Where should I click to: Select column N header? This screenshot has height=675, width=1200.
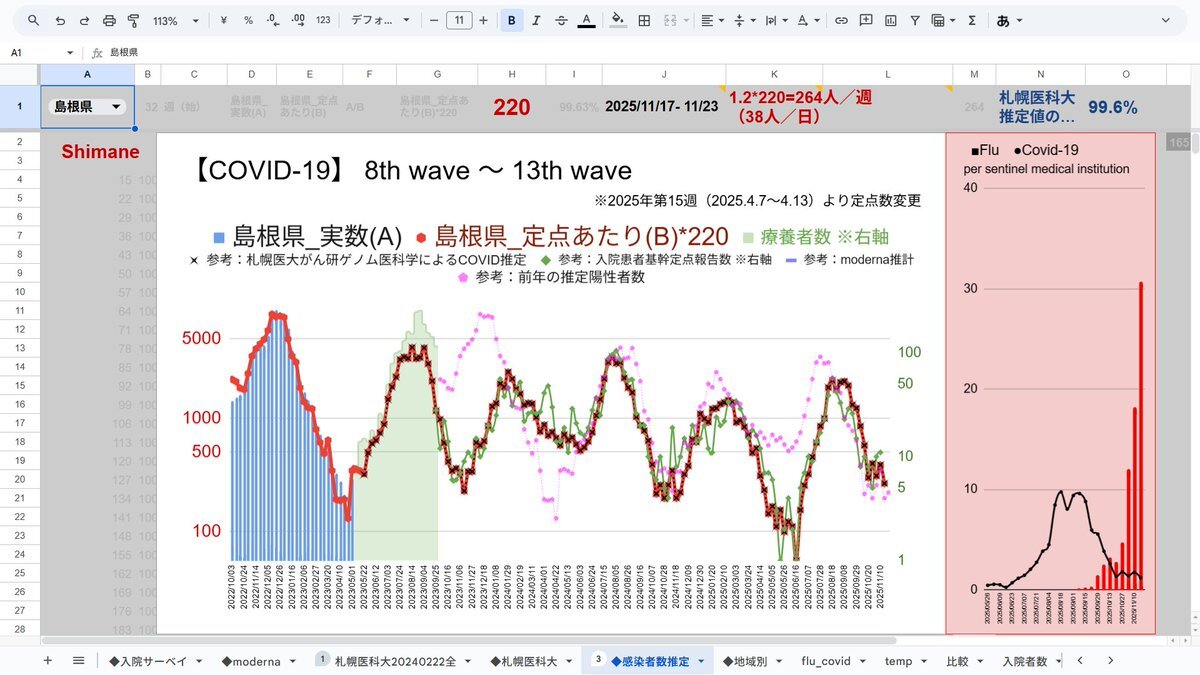point(1040,74)
